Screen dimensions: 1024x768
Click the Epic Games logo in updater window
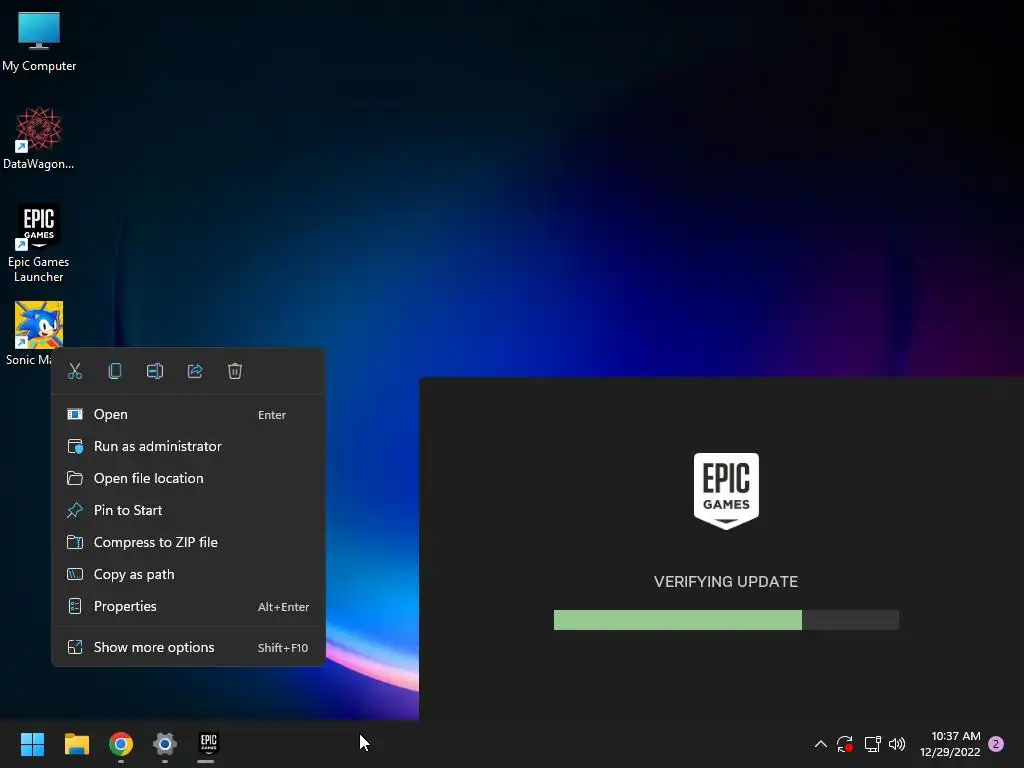coord(726,491)
